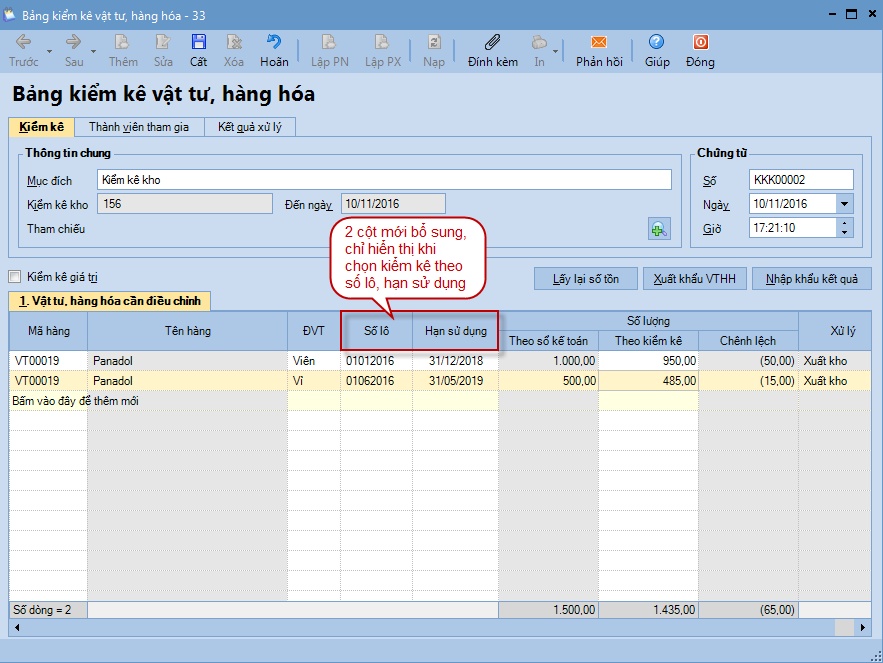Click the Đóng close toolbar icon
Viewport: 883px width, 663px height.
(700, 43)
